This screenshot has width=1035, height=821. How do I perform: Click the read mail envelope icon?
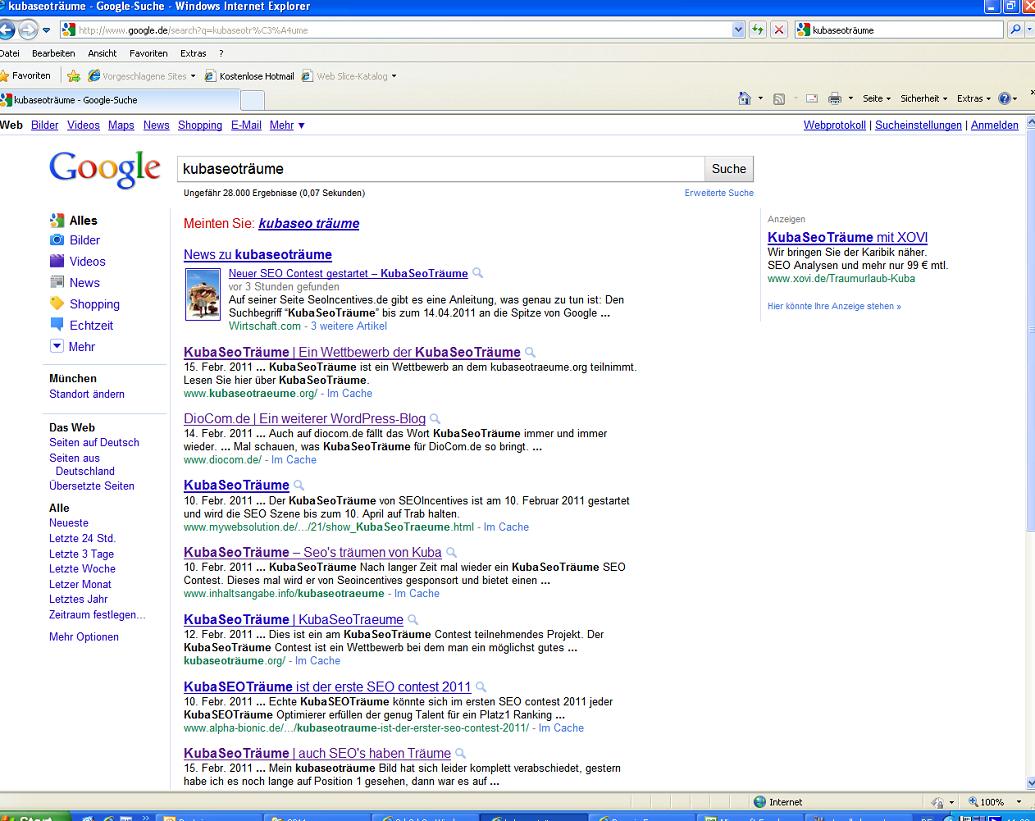tap(812, 98)
